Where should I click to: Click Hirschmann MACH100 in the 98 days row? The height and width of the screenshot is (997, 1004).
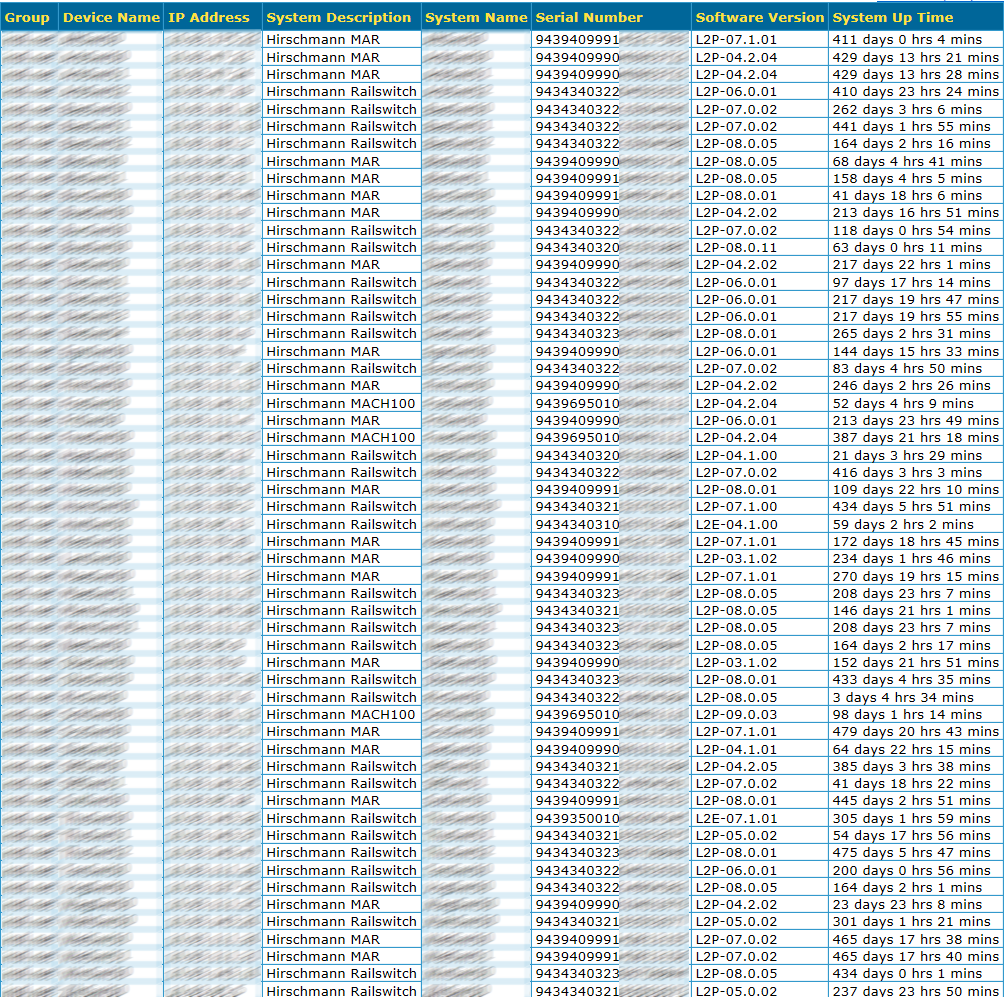[x=341, y=715]
